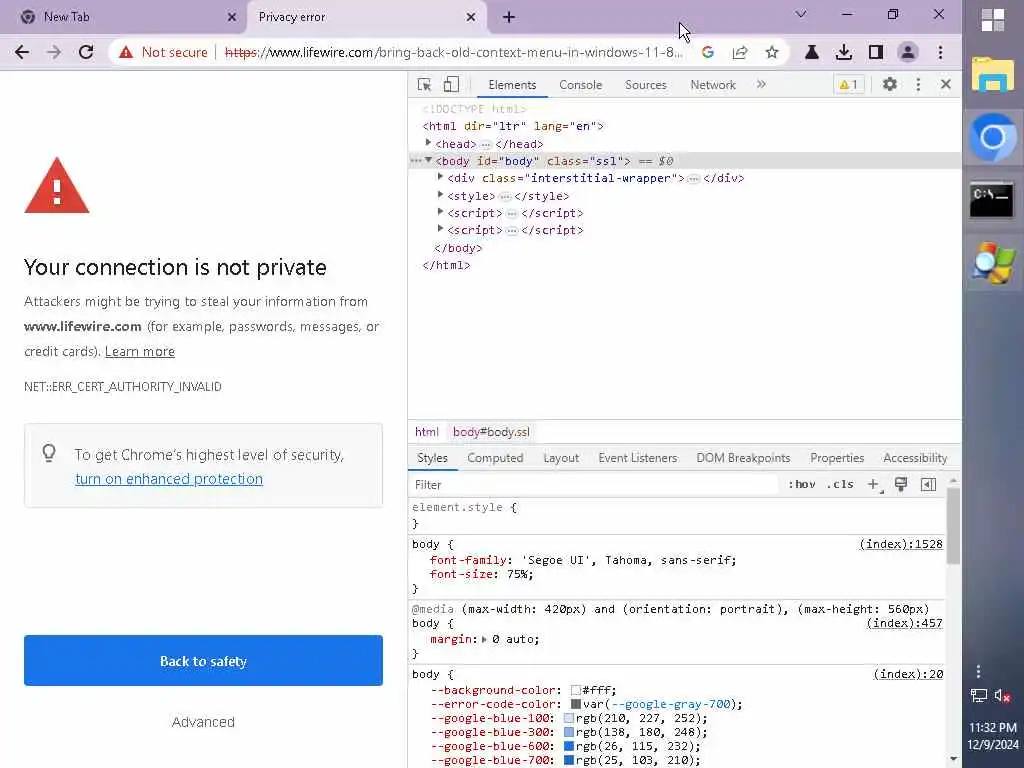The width and height of the screenshot is (1024, 768).
Task: Collapse the body element node
Action: pyautogui.click(x=428, y=160)
